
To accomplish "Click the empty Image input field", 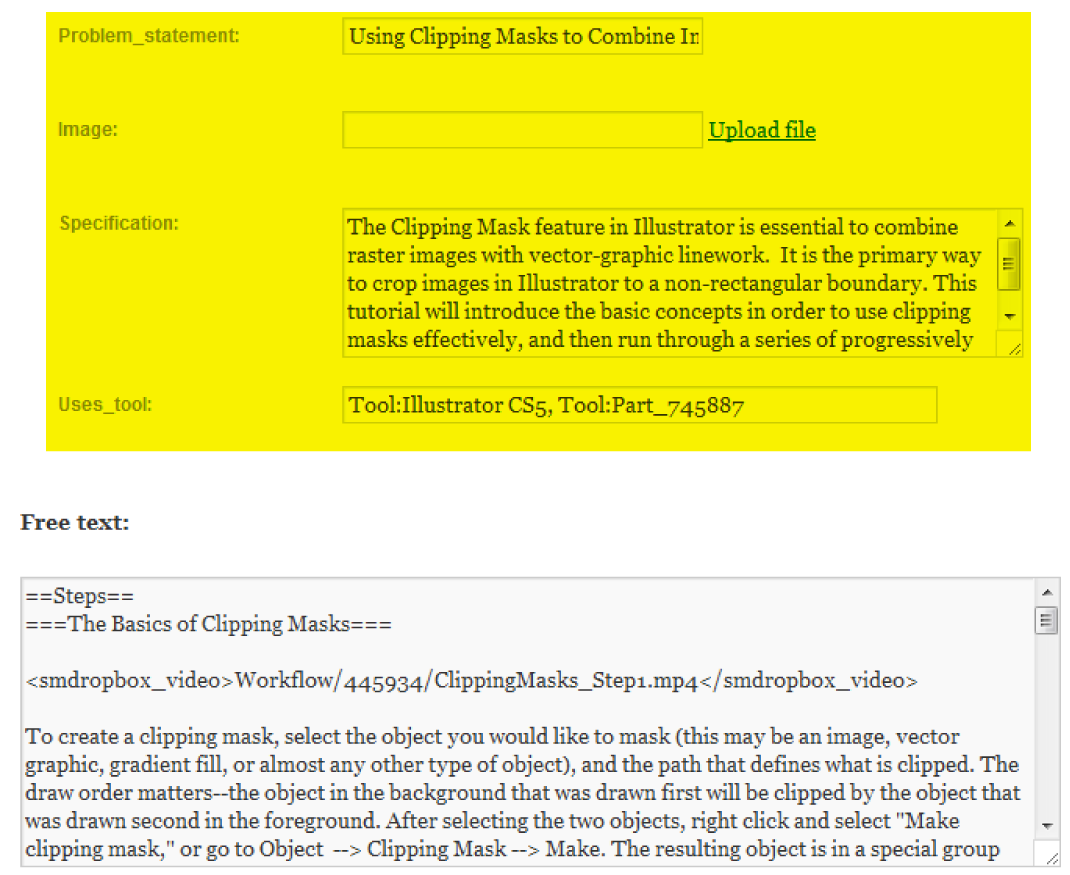I will 522,130.
